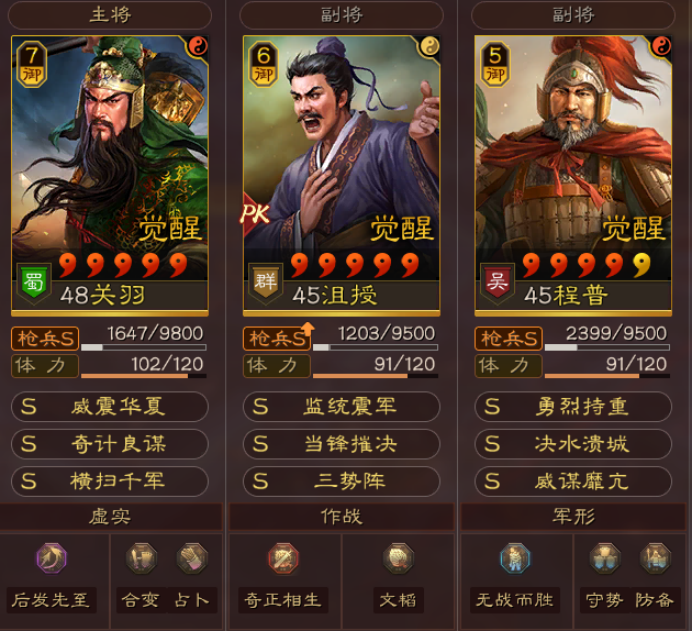Click the yin-yang icon on 沮授 card
The width and height of the screenshot is (693, 631).
(429, 46)
